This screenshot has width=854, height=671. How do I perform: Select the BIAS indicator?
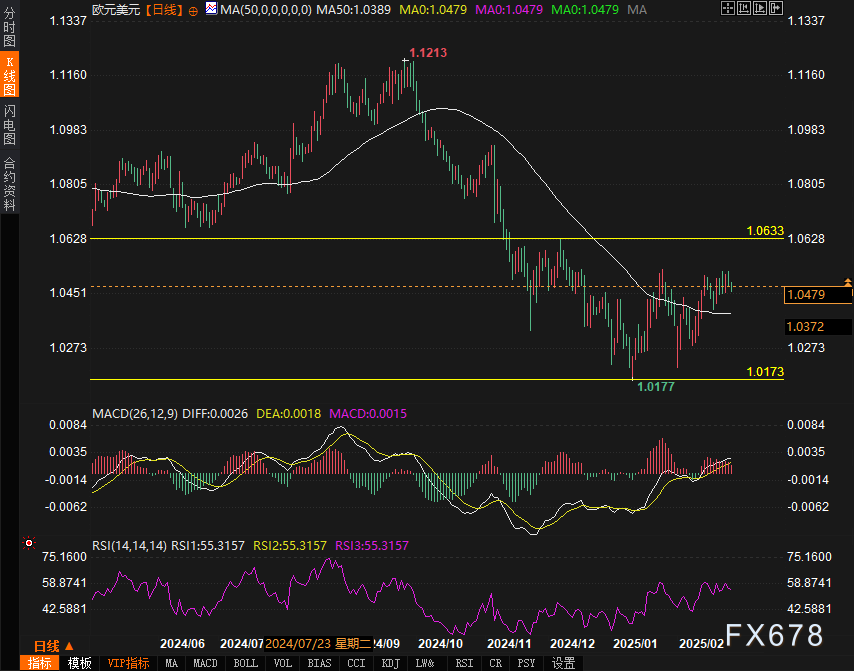click(319, 663)
